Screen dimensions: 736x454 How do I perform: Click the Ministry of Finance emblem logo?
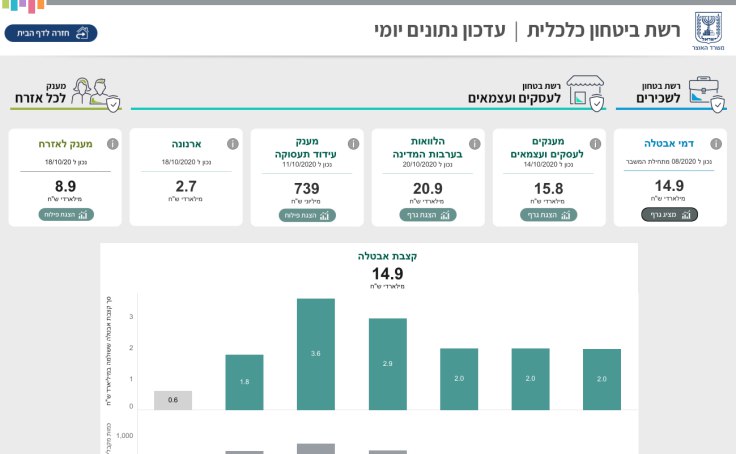coord(708,31)
